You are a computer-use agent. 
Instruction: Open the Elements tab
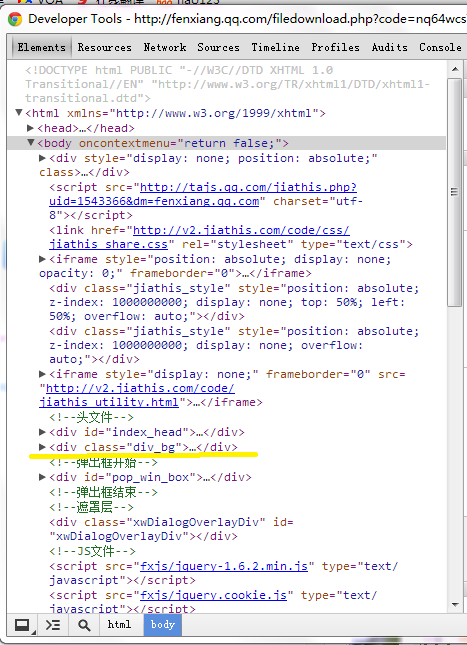(x=41, y=47)
